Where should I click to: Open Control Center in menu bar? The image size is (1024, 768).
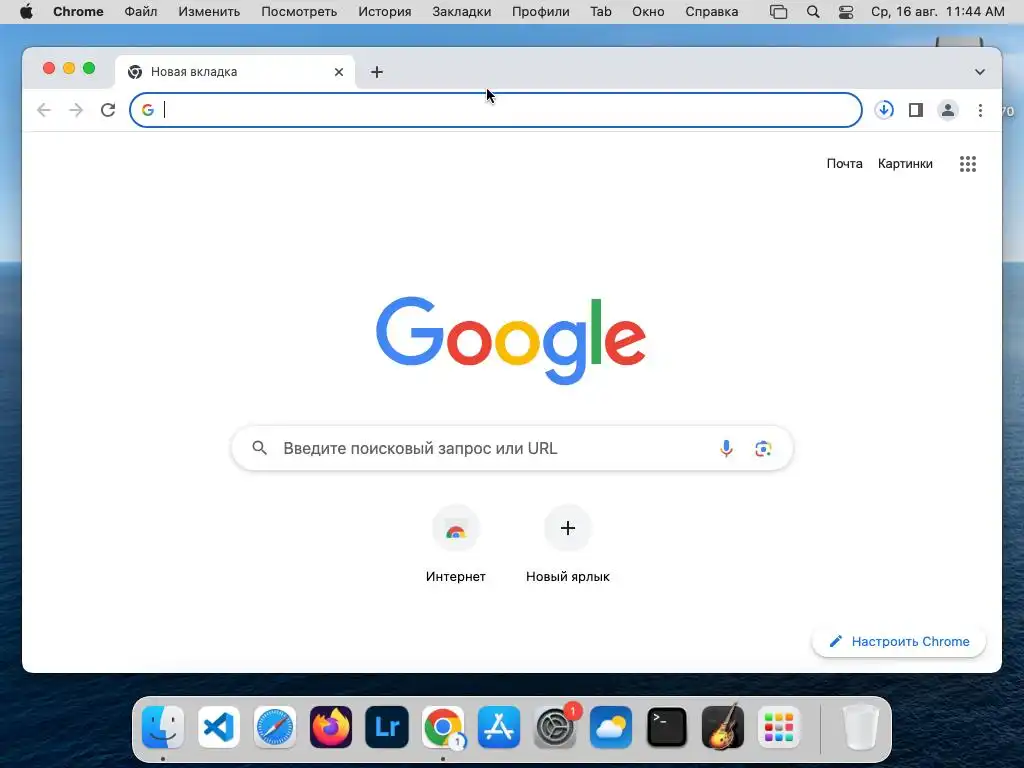[x=845, y=12]
